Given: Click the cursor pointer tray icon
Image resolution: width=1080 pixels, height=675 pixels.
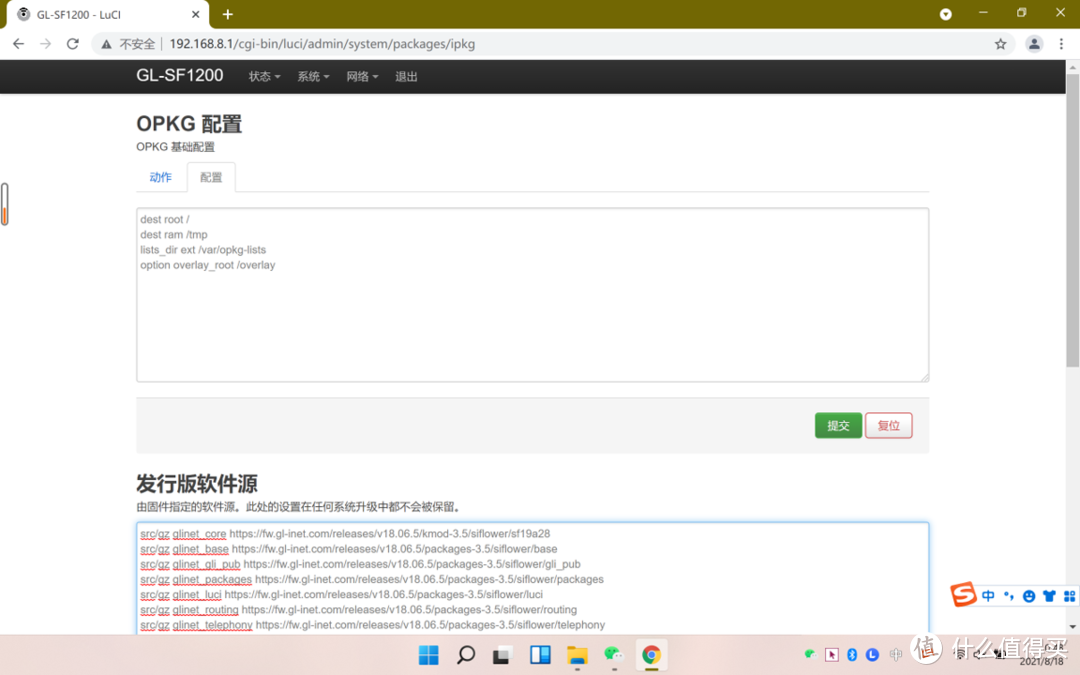Looking at the screenshot, I should [832, 654].
